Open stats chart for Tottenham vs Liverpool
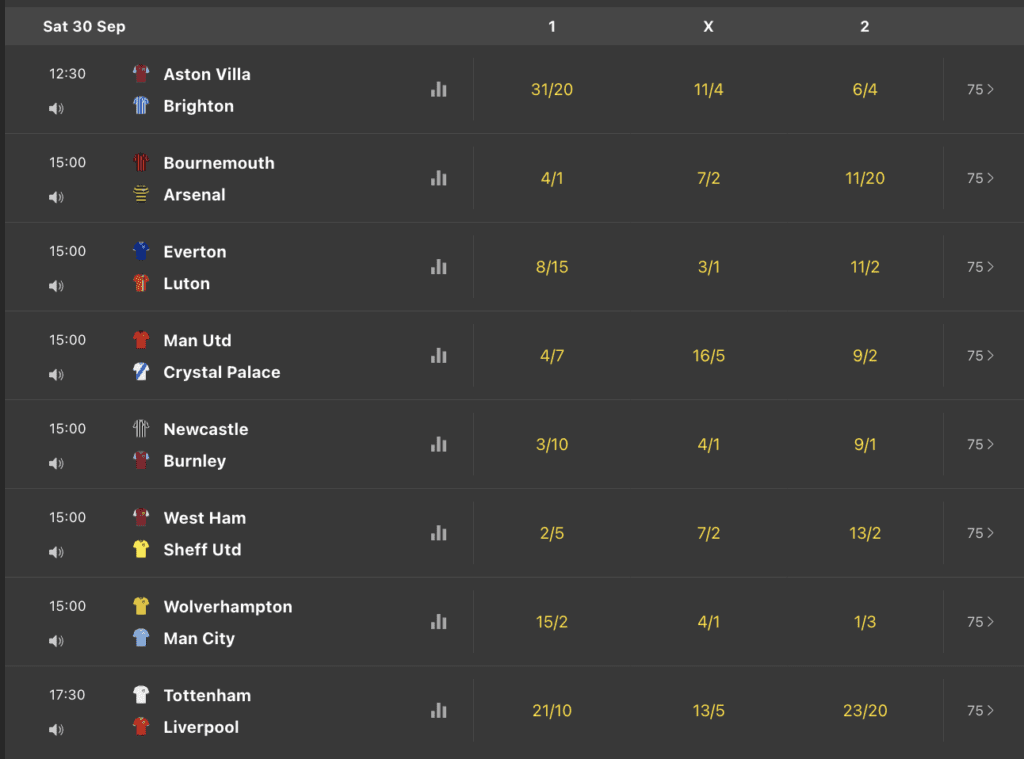 click(x=439, y=711)
